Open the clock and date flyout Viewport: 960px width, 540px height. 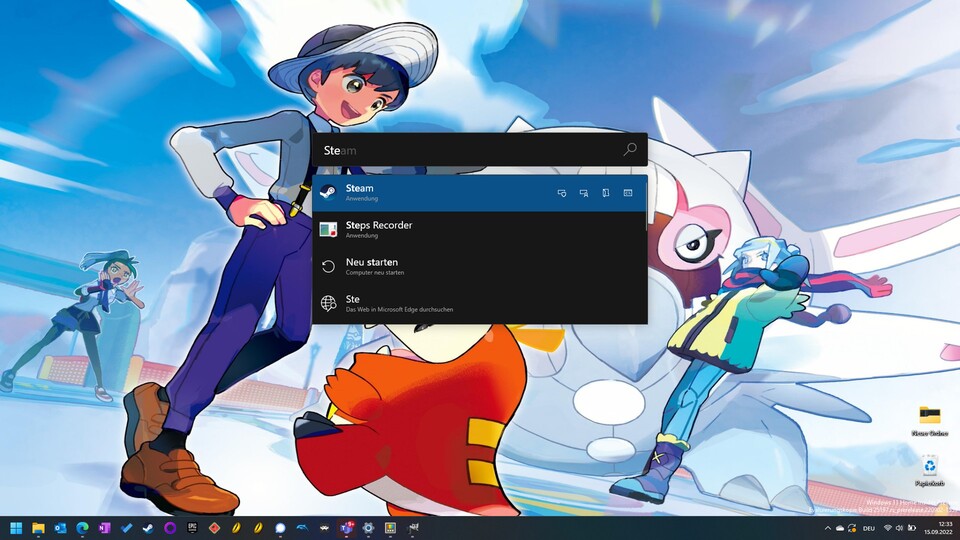pyautogui.click(x=943, y=528)
